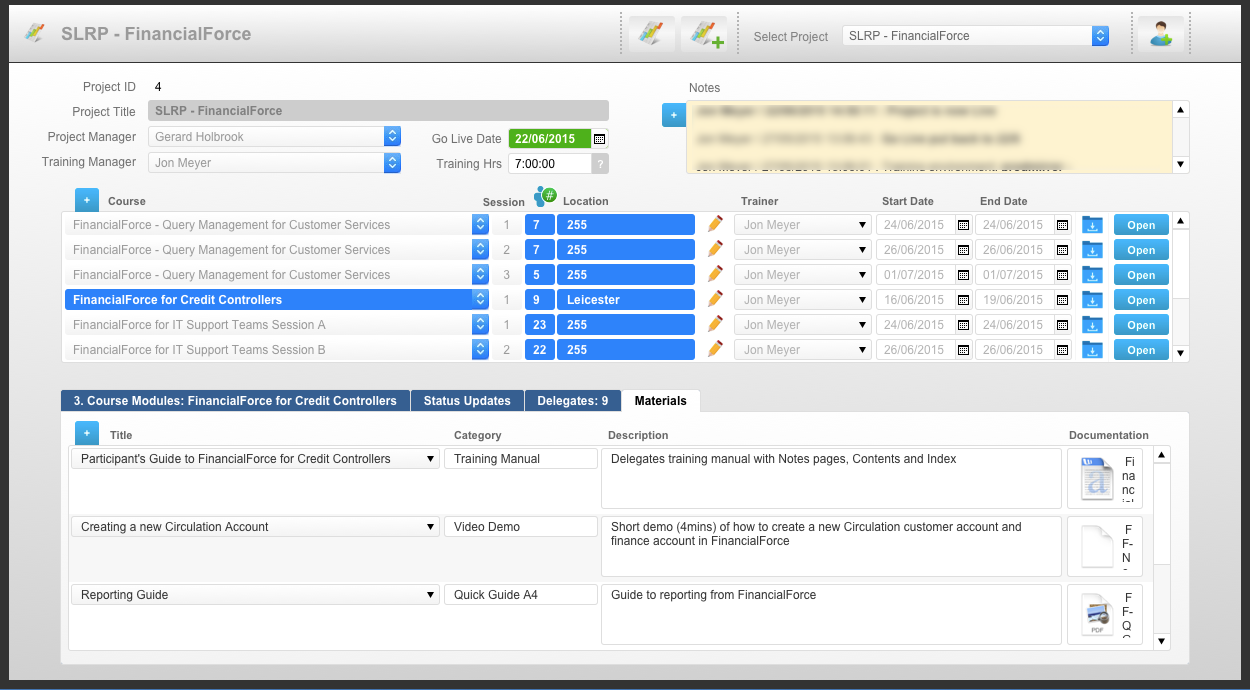1250x690 pixels.
Task: Open Reporting Guide PDF document icon
Action: 1097,614
